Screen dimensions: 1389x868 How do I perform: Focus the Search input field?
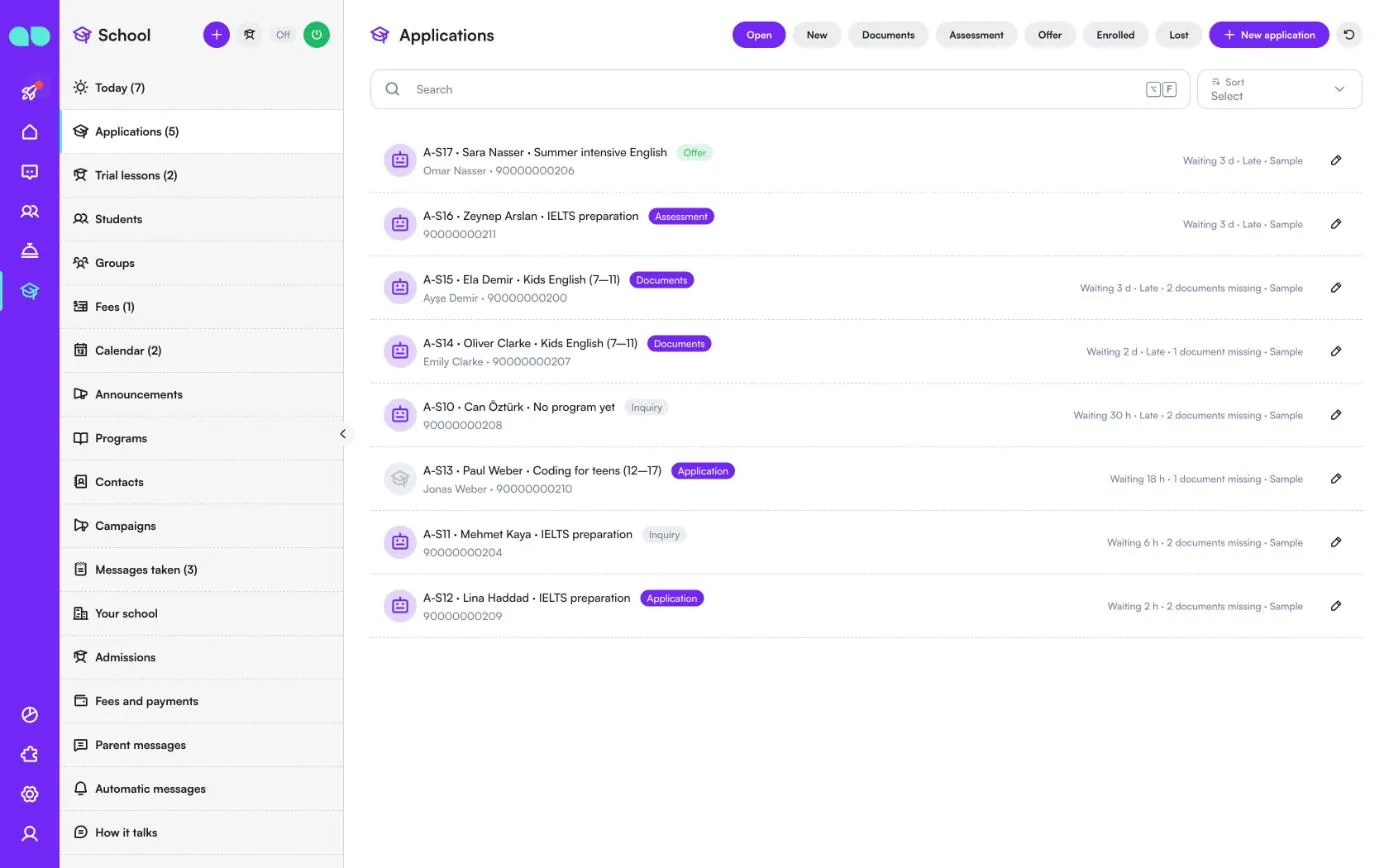click(x=780, y=89)
